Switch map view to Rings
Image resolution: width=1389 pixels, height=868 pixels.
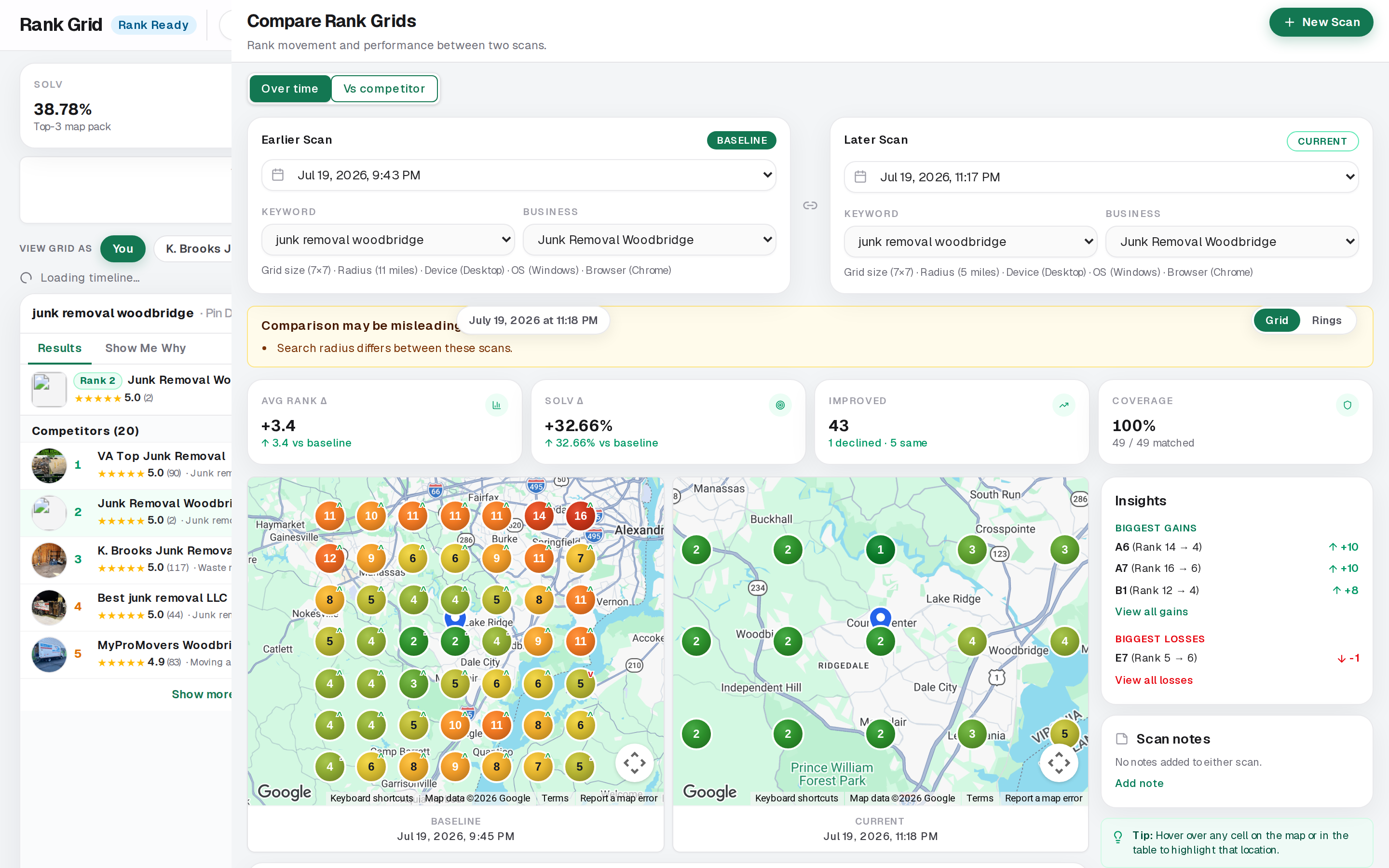(x=1326, y=320)
